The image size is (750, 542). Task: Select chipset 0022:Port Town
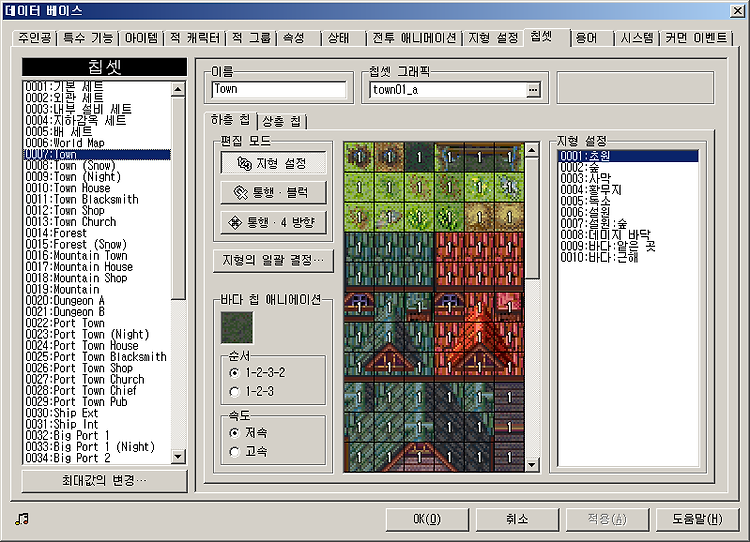[x=97, y=323]
